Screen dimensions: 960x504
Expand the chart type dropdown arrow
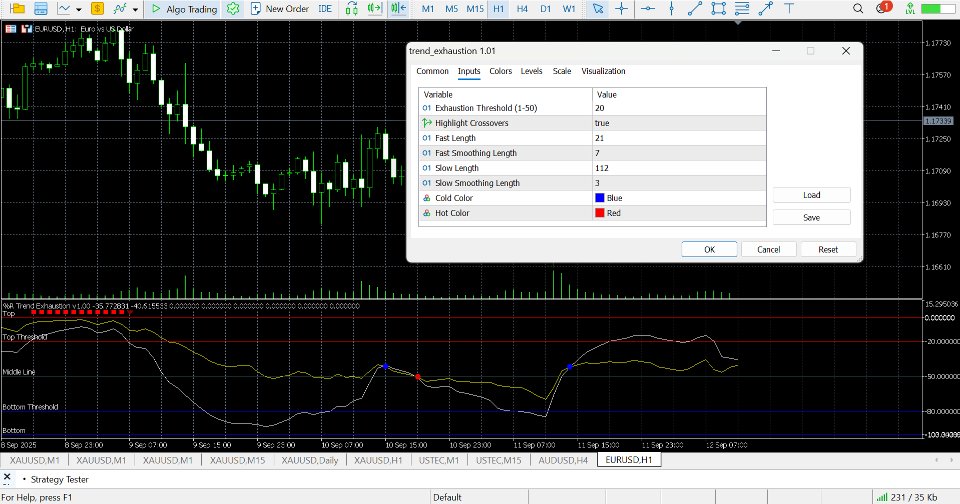pos(79,9)
